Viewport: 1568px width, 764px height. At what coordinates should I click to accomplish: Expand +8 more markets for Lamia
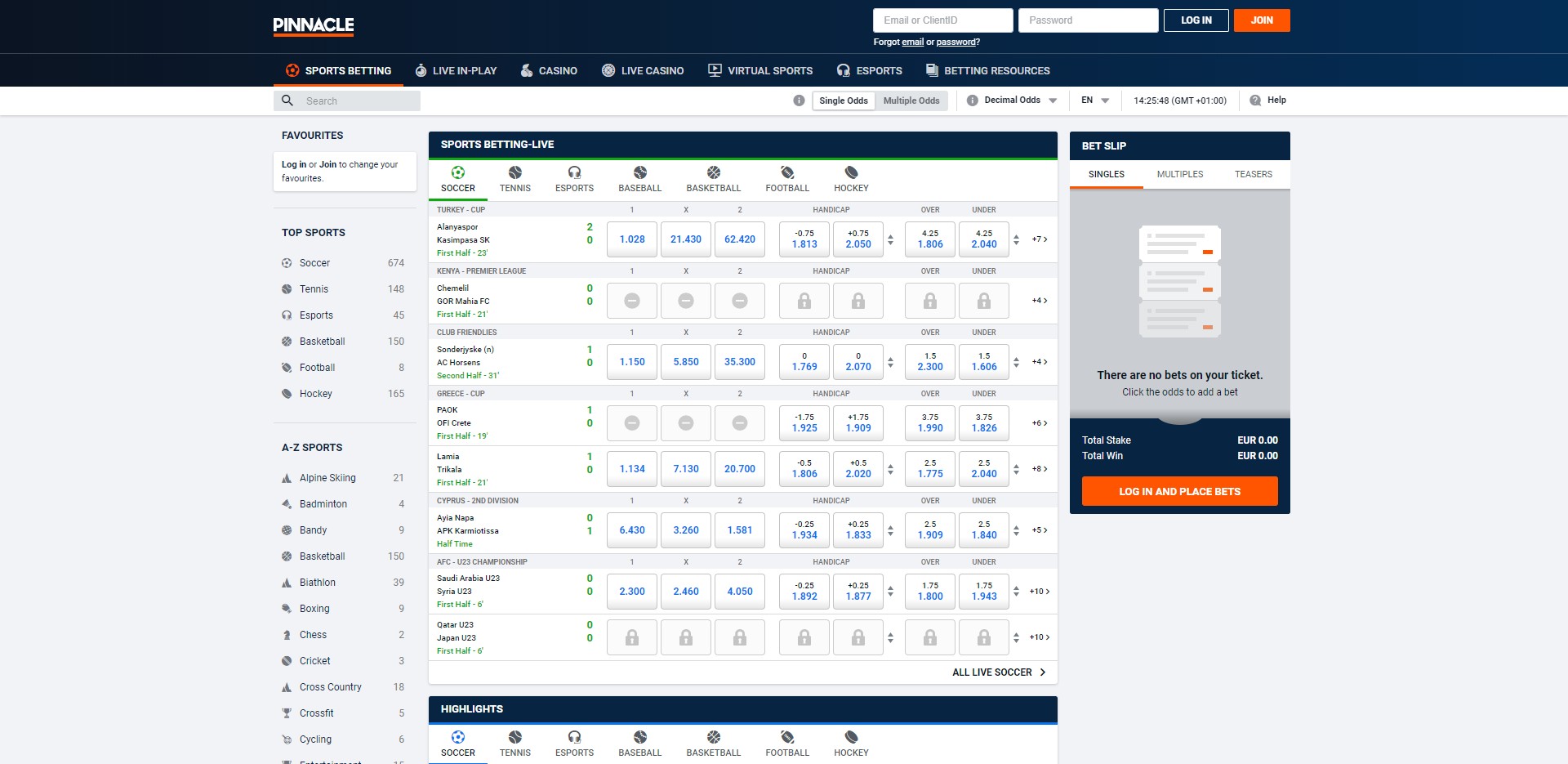[1039, 469]
